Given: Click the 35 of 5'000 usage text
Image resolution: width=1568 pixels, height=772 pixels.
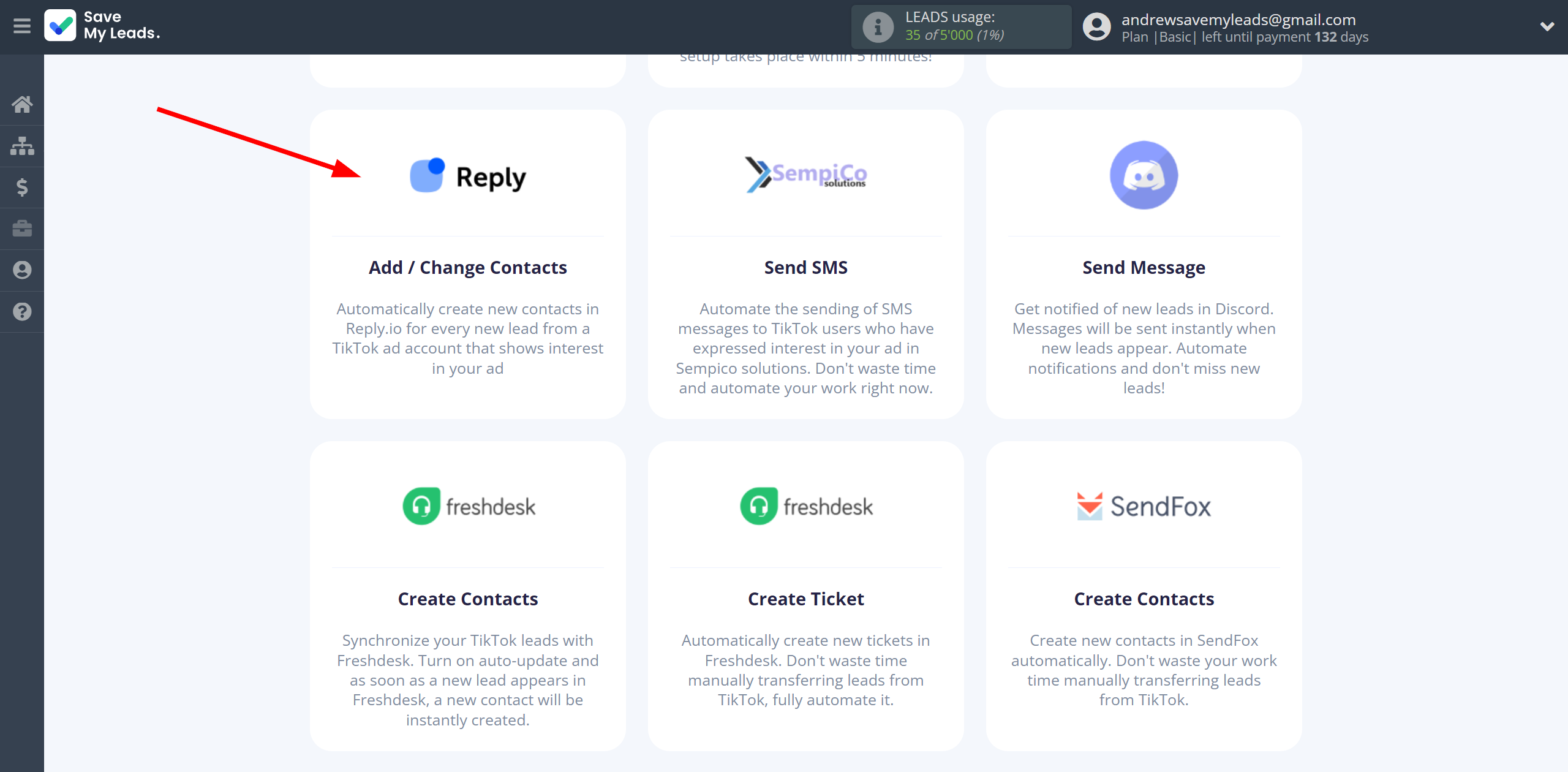Looking at the screenshot, I should (954, 35).
